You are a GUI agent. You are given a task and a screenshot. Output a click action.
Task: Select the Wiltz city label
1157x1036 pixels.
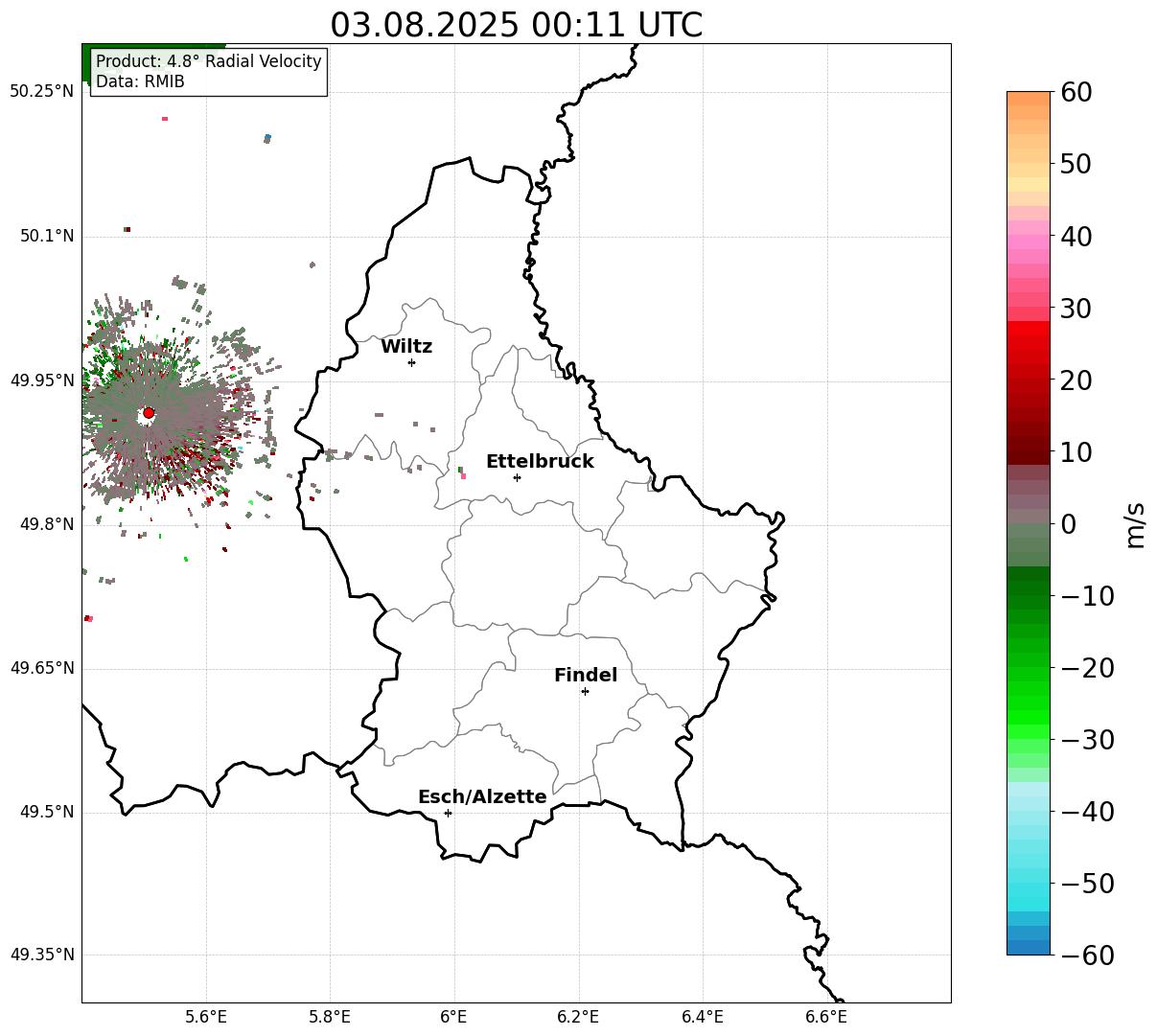point(406,347)
